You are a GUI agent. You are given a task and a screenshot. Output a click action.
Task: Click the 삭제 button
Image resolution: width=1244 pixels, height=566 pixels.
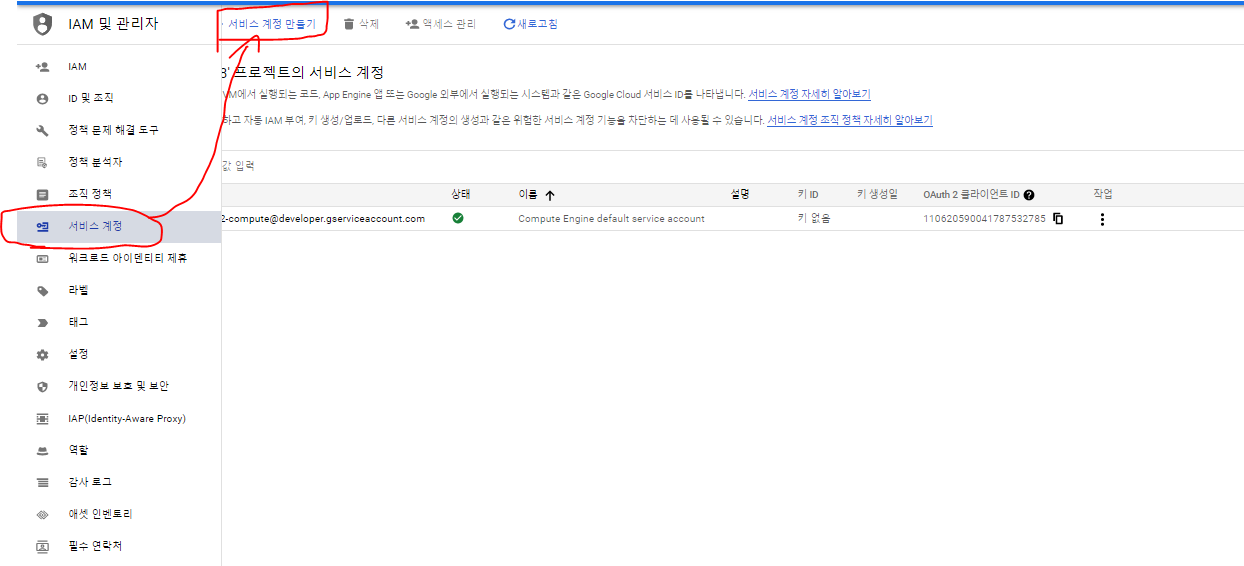coord(360,24)
